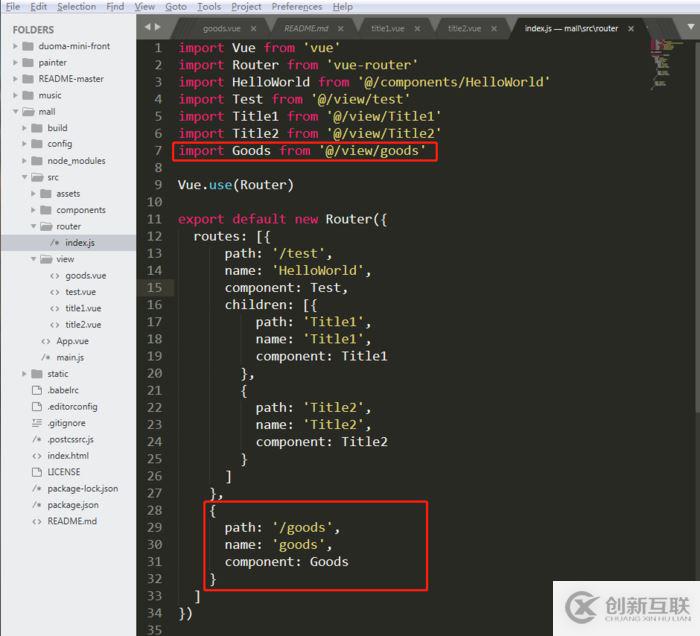The width and height of the screenshot is (700, 636).
Task: Close the goods.vue tab
Action: tap(254, 29)
